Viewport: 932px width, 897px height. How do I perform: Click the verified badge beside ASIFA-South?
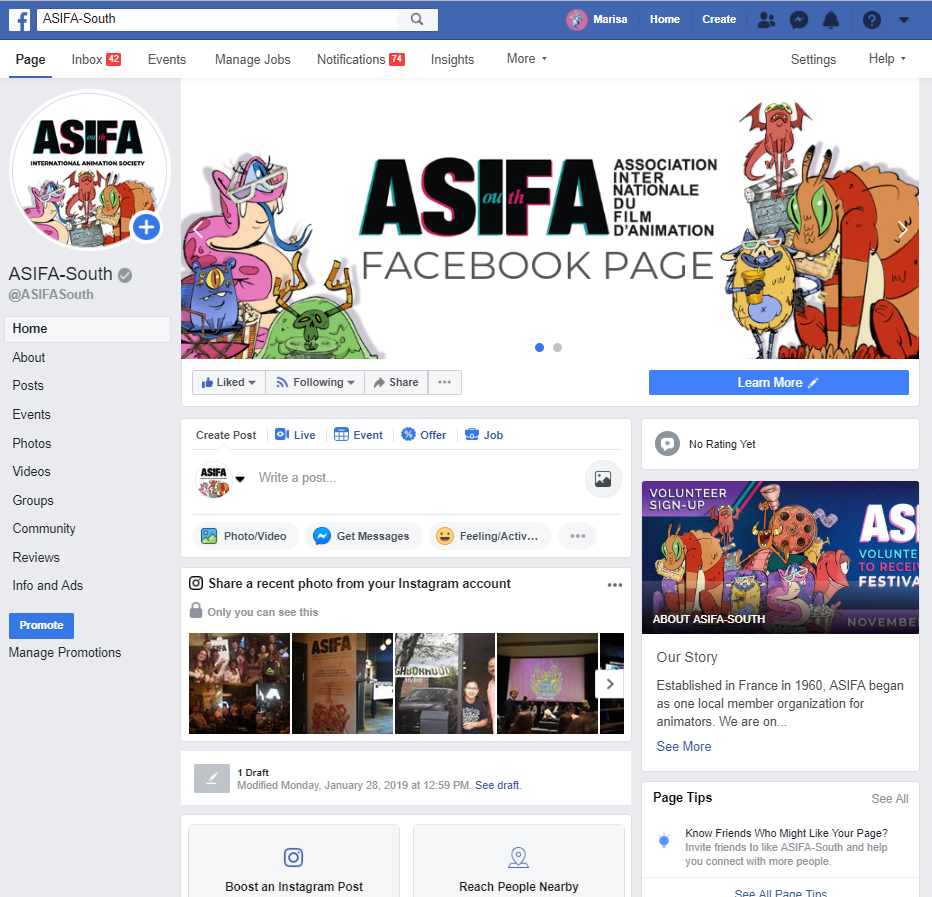pyautogui.click(x=125, y=275)
